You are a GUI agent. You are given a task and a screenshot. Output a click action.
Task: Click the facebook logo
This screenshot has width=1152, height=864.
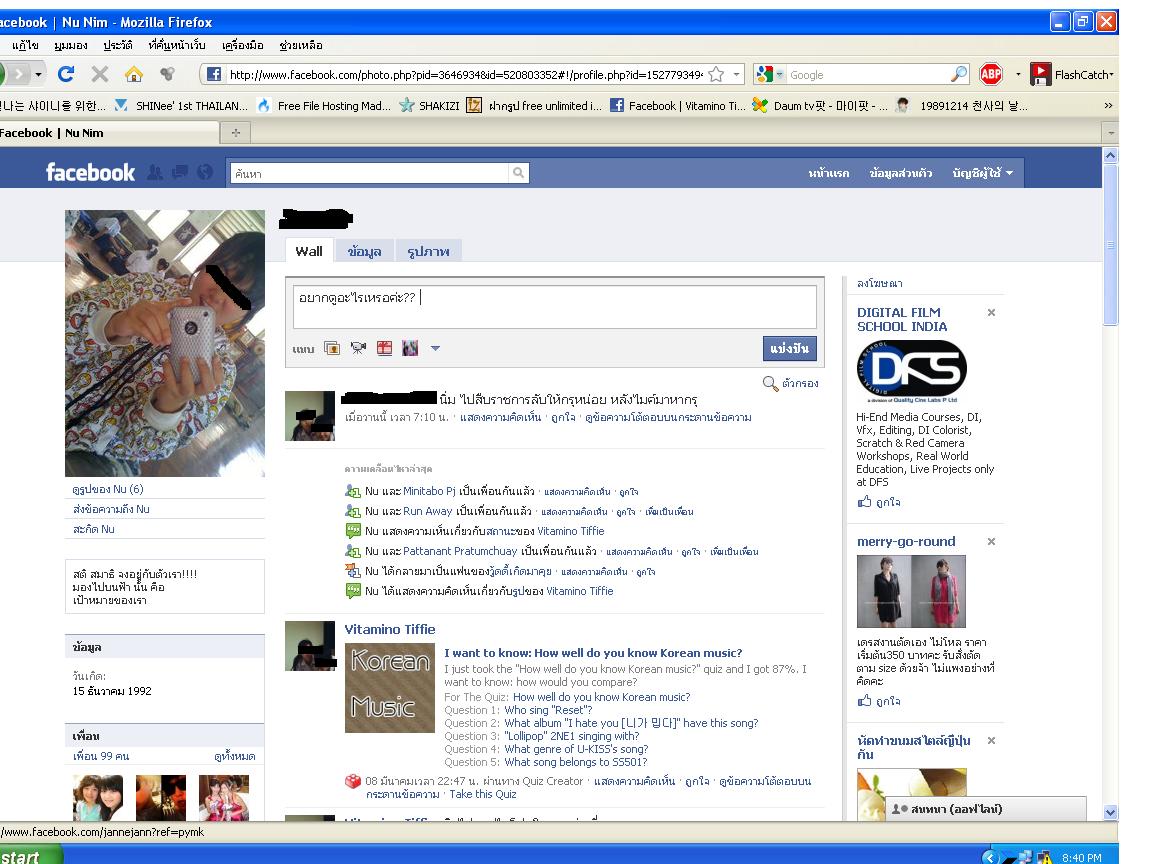pyautogui.click(x=90, y=172)
